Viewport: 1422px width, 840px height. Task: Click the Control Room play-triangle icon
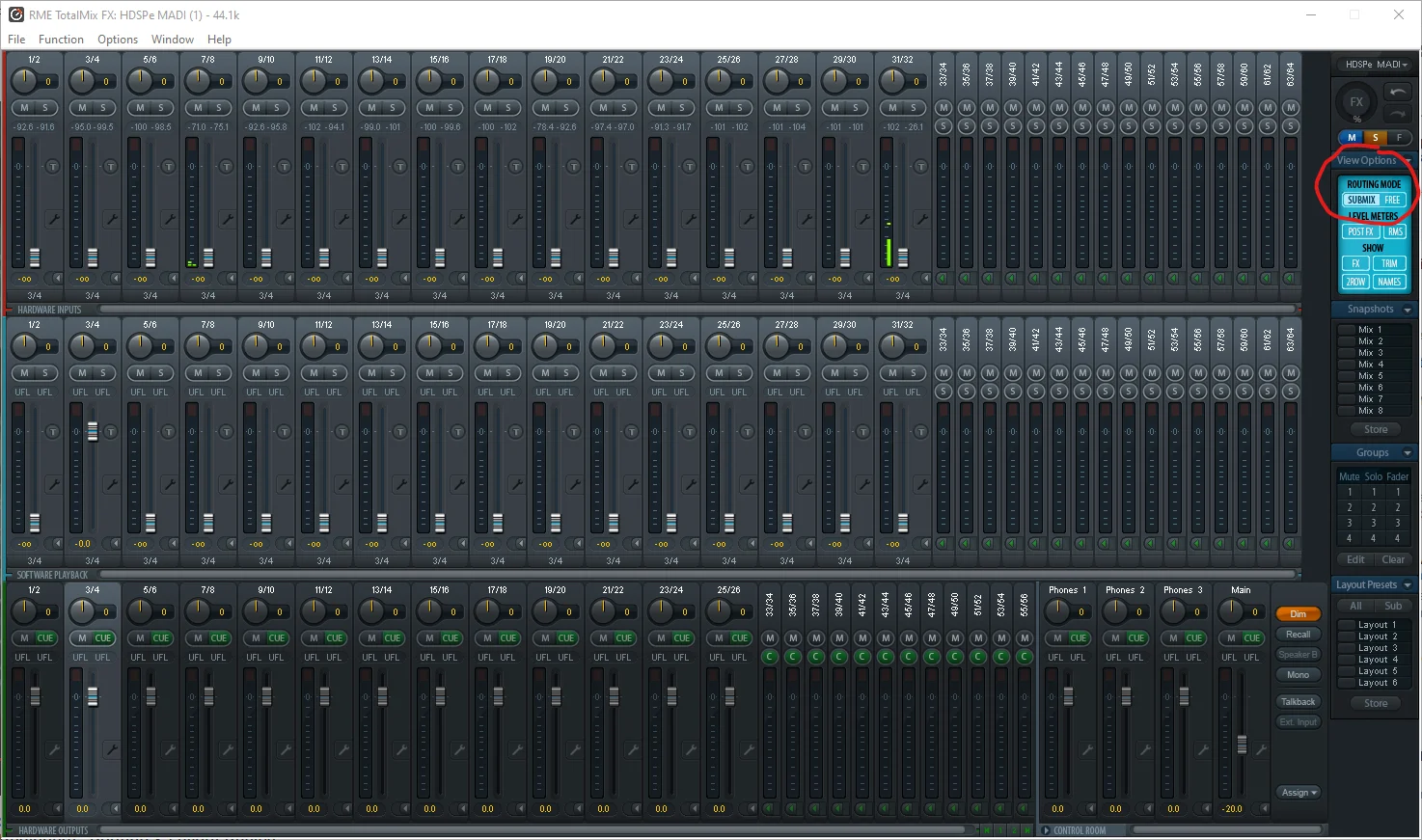pos(1047,830)
